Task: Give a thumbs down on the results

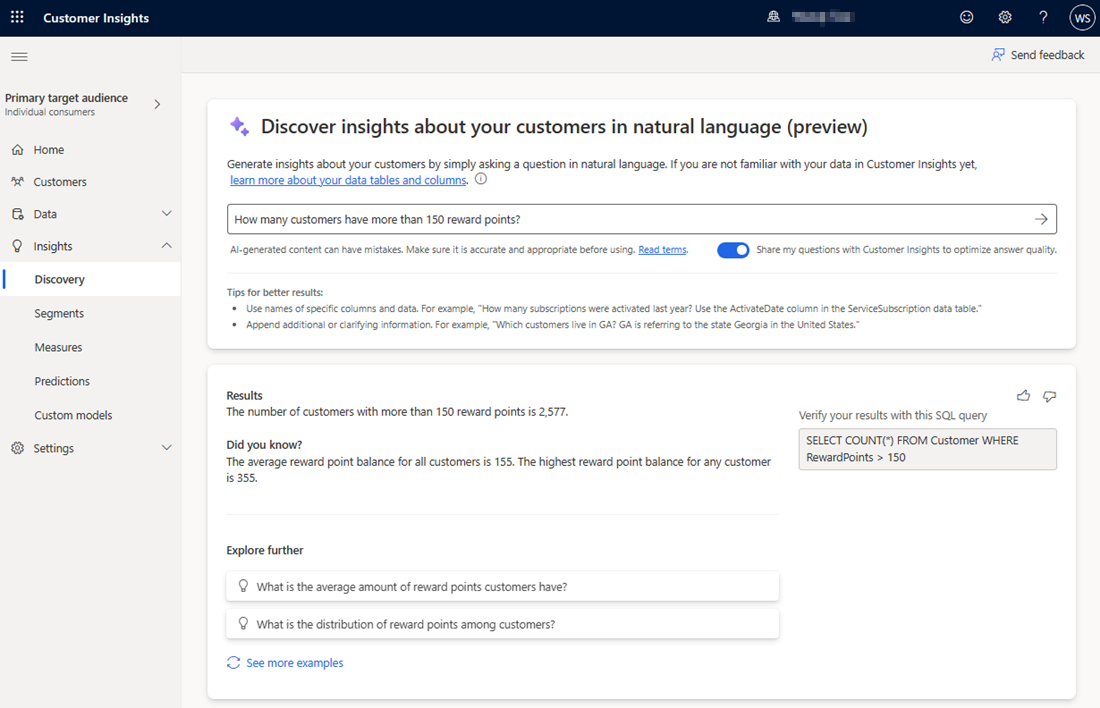Action: click(1050, 396)
